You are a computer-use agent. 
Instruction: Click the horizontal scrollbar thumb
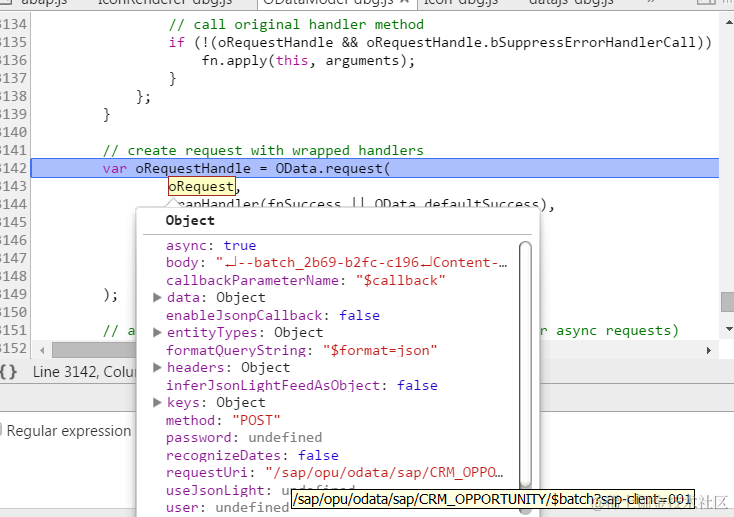pos(94,350)
